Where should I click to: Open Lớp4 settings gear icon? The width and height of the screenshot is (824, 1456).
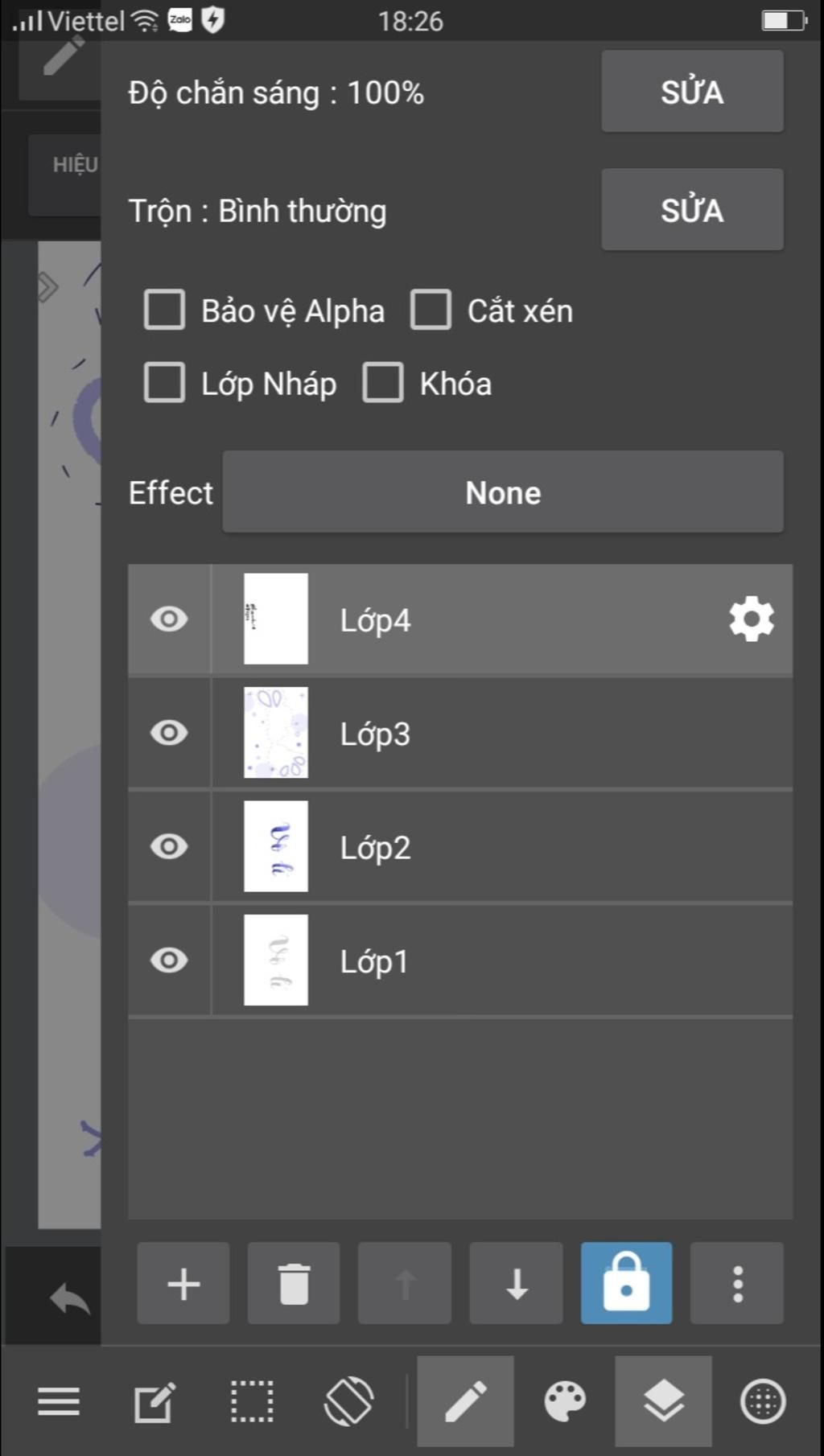click(752, 619)
